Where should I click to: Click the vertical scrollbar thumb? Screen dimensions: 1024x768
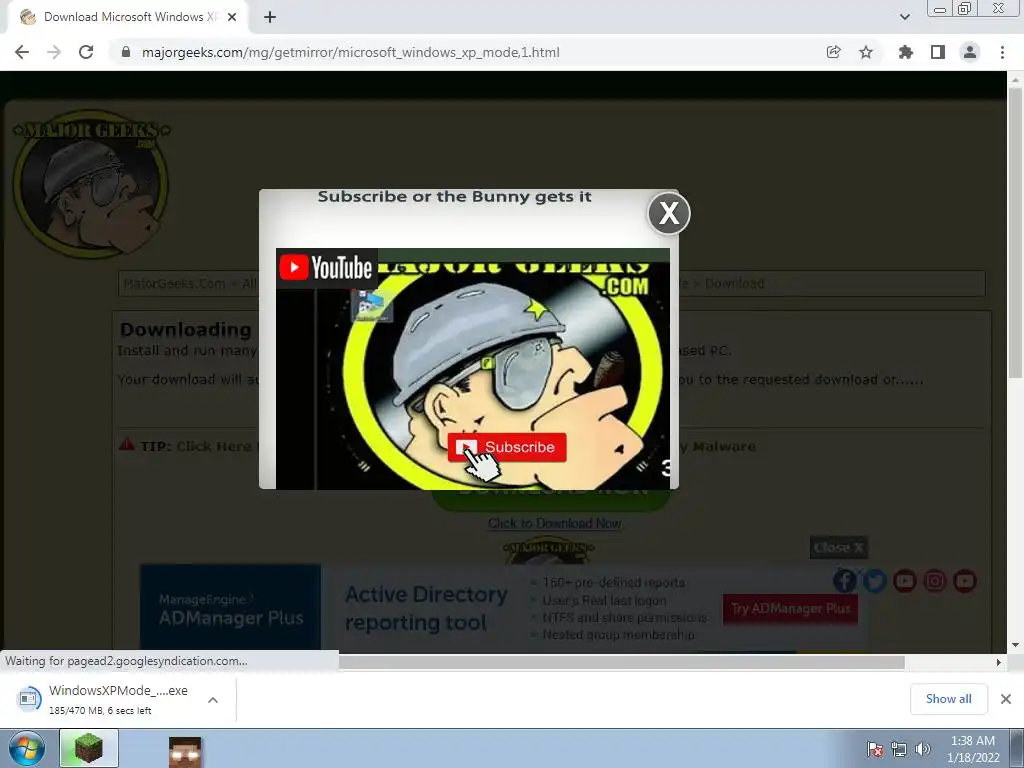point(1015,232)
